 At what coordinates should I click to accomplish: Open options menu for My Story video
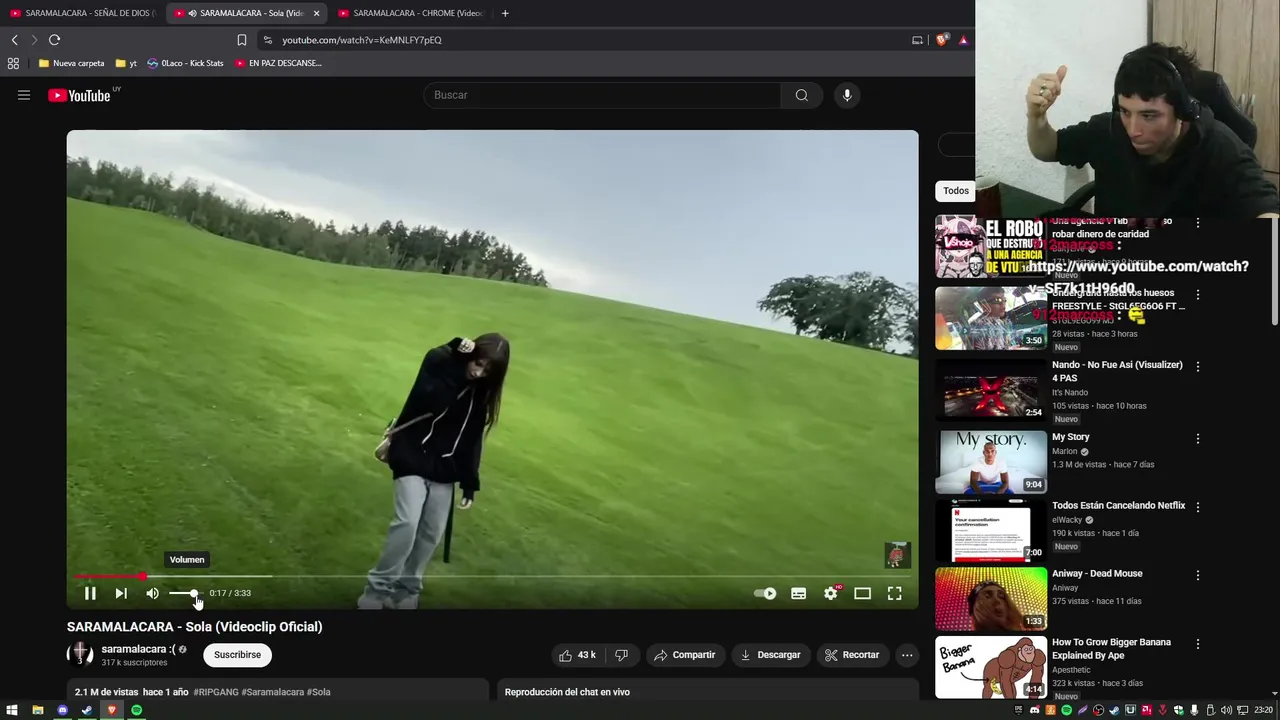pos(1197,439)
